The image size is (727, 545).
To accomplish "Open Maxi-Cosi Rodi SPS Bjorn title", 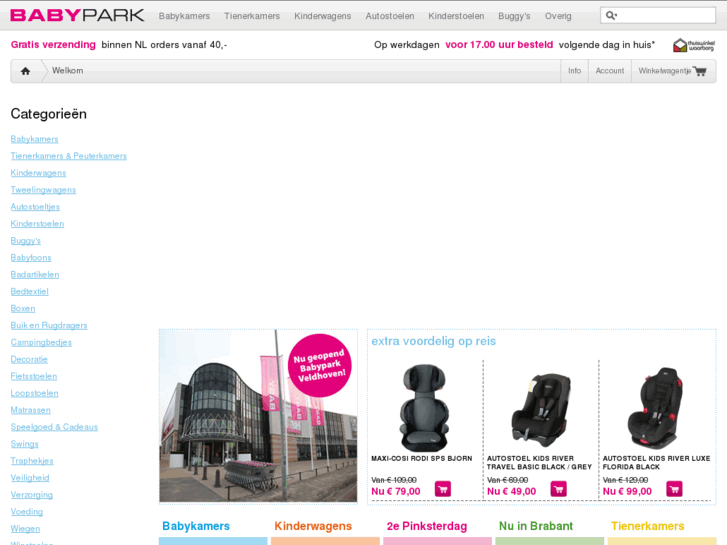I will pos(421,458).
